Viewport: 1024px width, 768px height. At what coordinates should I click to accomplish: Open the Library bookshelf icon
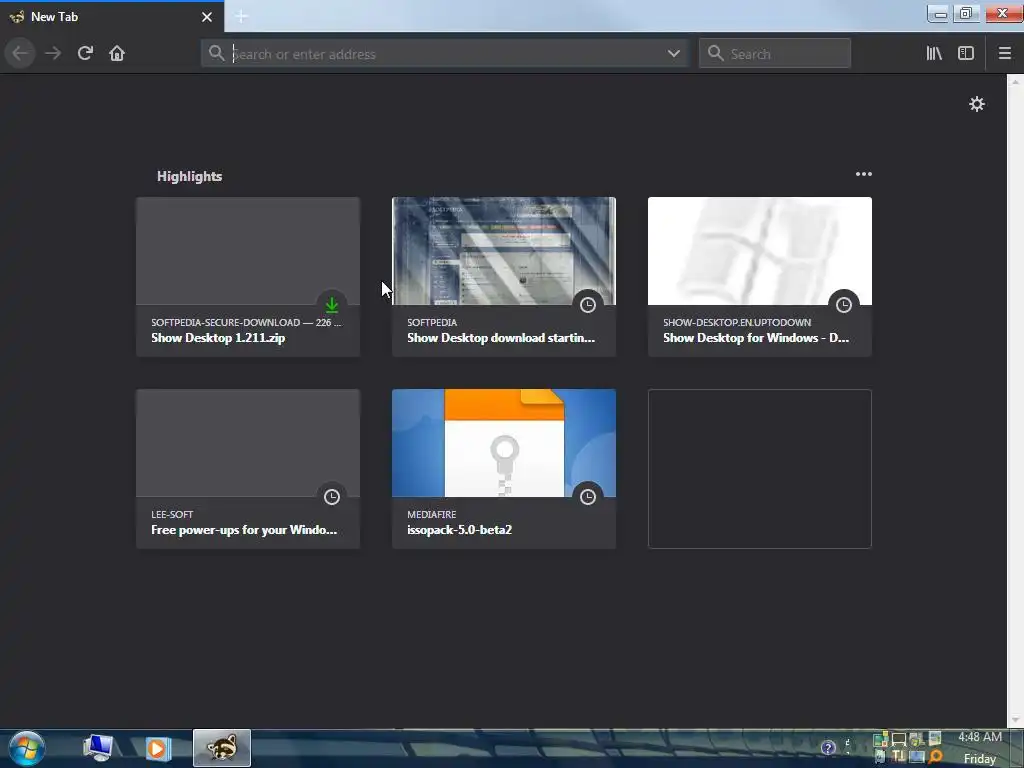(934, 54)
